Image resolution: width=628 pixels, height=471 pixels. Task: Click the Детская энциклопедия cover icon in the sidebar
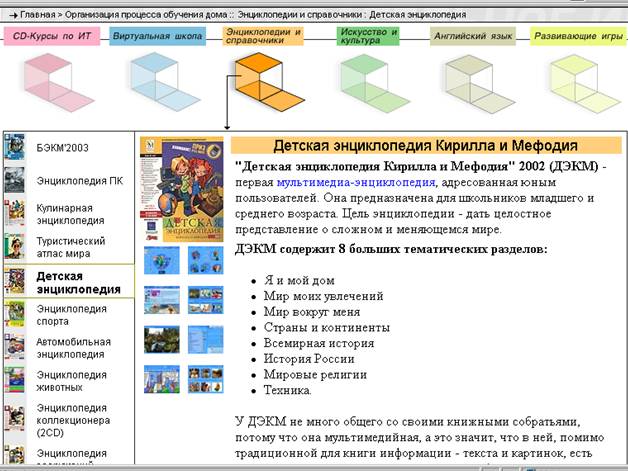pyautogui.click(x=14, y=281)
